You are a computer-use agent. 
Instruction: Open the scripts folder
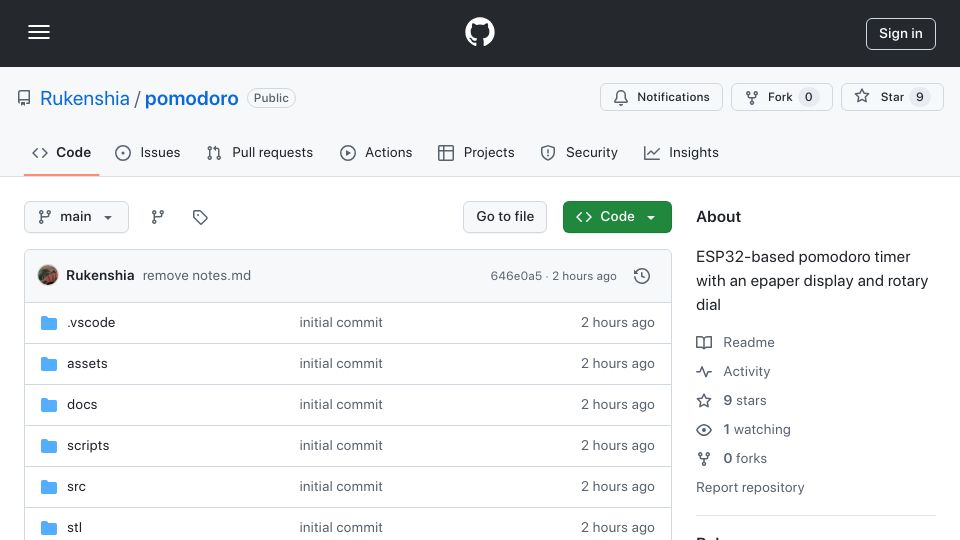(88, 446)
